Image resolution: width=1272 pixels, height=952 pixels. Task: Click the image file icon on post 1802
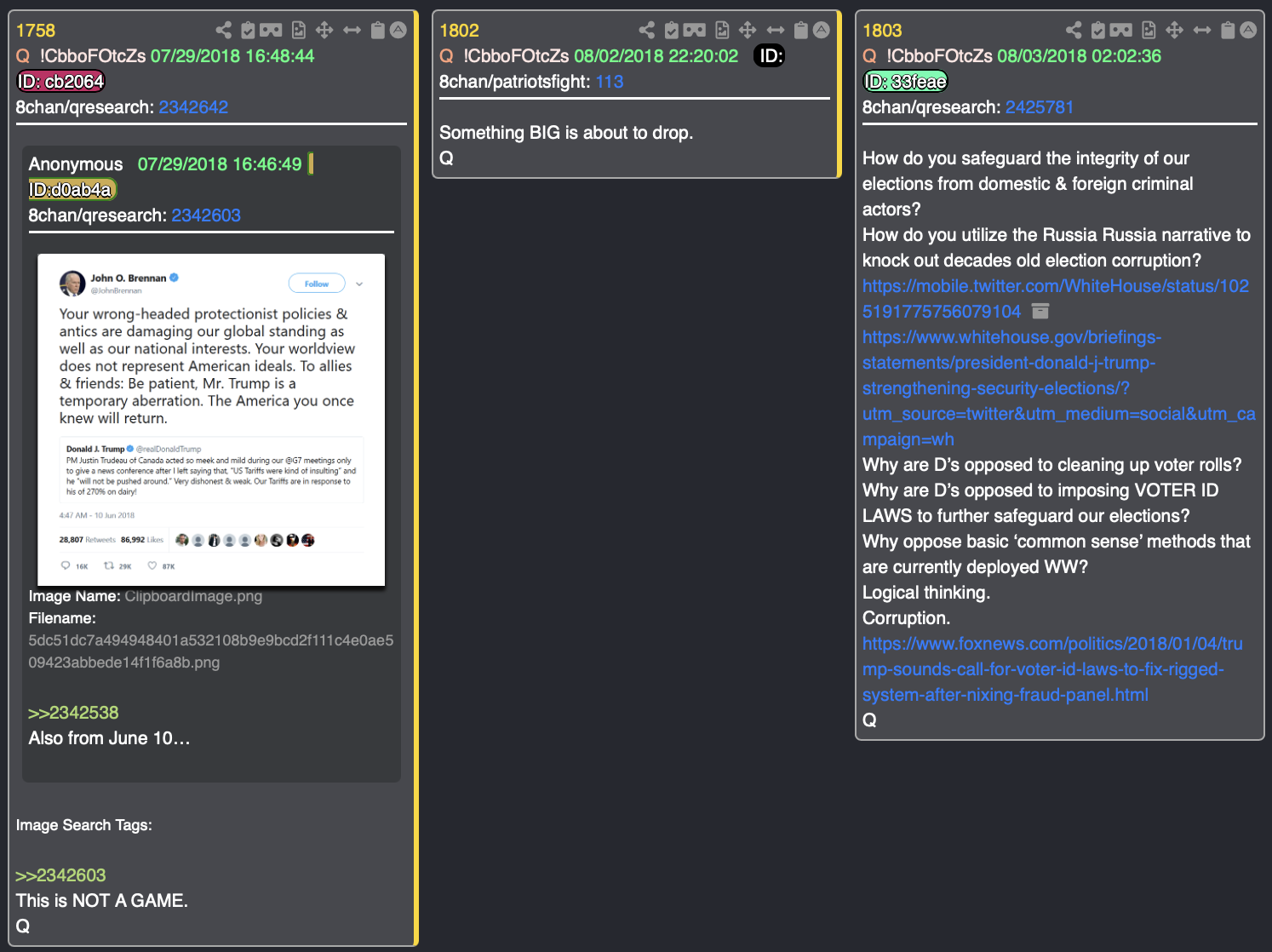click(x=722, y=31)
